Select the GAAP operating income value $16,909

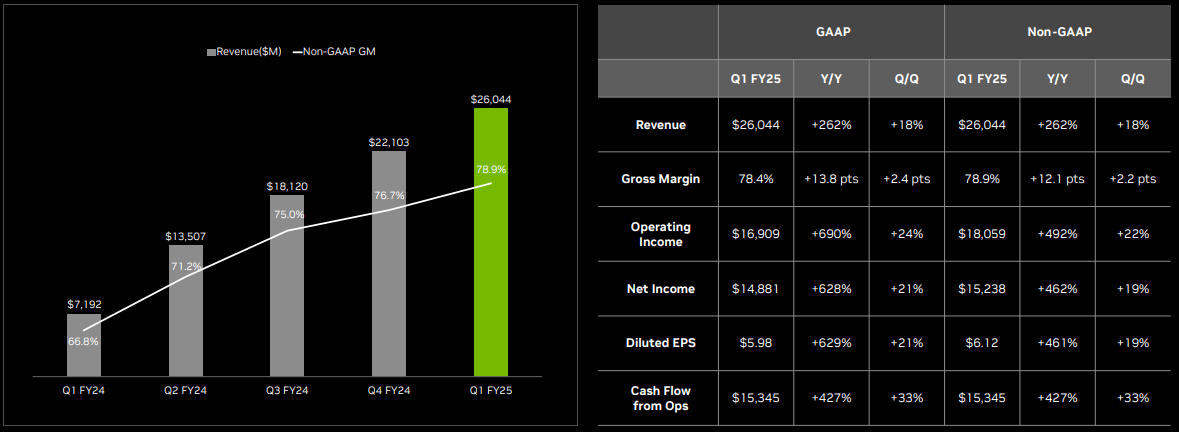[755, 234]
